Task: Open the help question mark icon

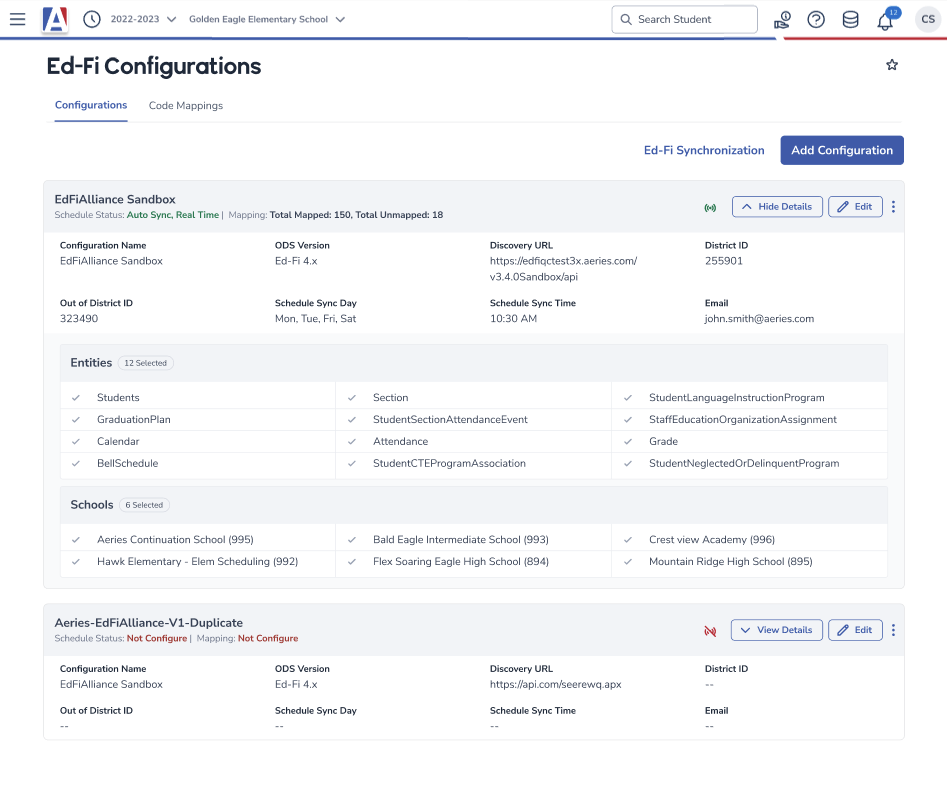Action: [816, 20]
